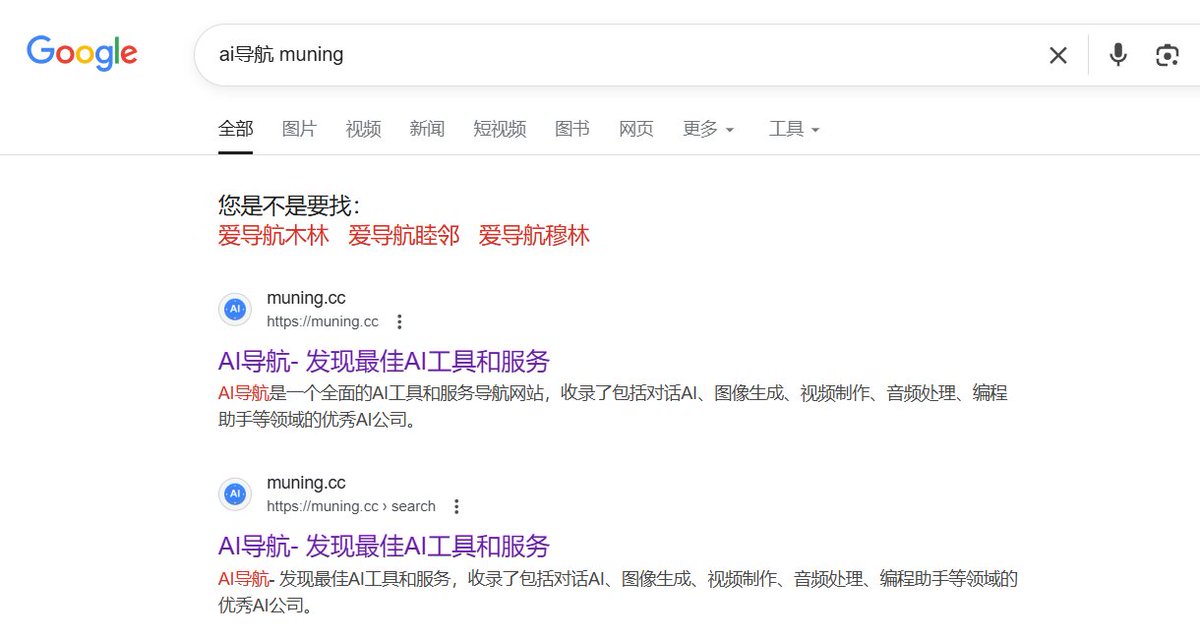Click second result site name muning.cc
The width and height of the screenshot is (1200, 638).
[306, 483]
